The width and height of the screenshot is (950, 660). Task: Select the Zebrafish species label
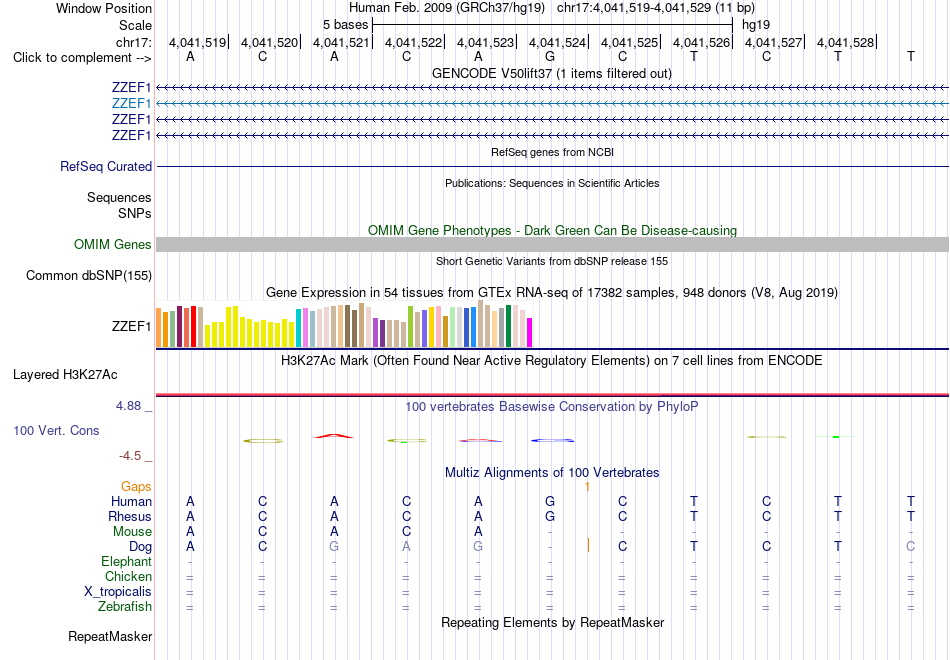point(125,607)
